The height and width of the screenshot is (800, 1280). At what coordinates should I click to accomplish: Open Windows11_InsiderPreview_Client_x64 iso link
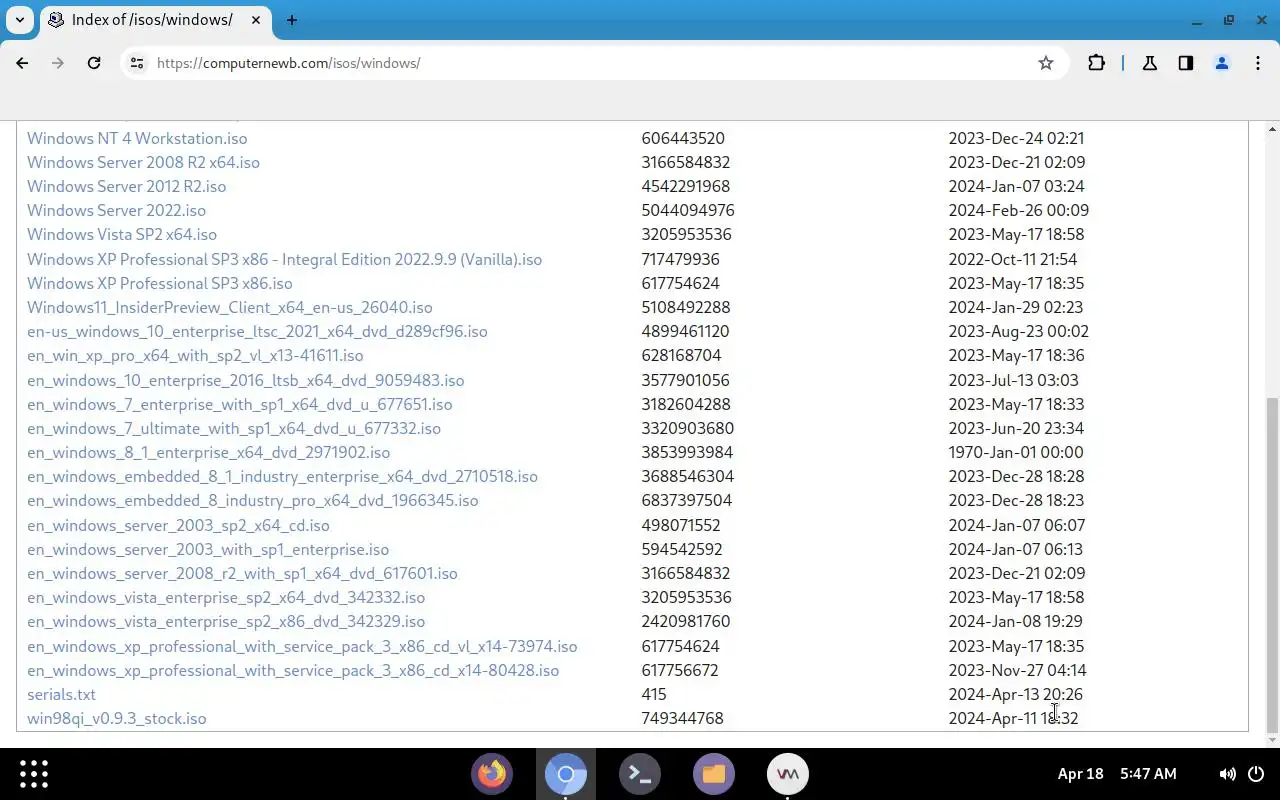tap(230, 307)
